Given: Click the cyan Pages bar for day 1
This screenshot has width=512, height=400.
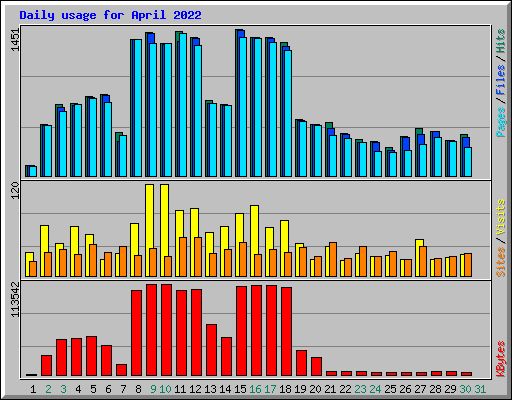Looking at the screenshot, I should click(33, 171).
